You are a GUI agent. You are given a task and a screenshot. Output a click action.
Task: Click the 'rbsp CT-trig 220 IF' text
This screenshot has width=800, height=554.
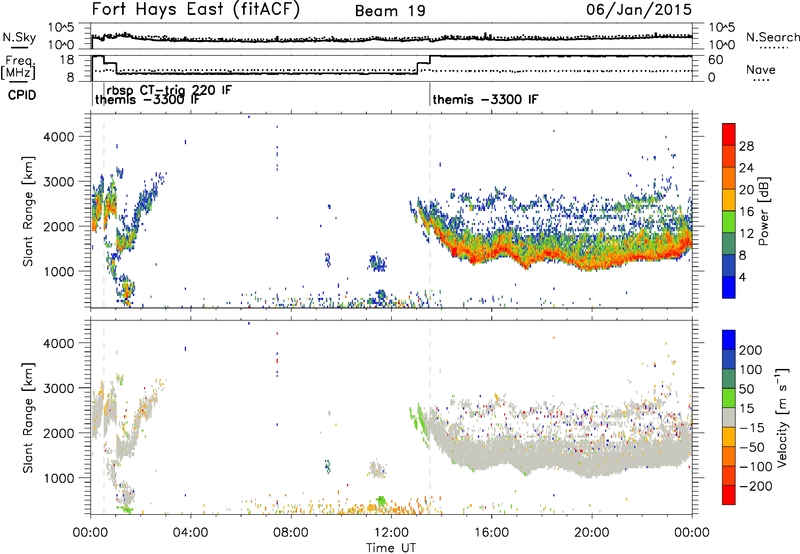click(x=169, y=90)
